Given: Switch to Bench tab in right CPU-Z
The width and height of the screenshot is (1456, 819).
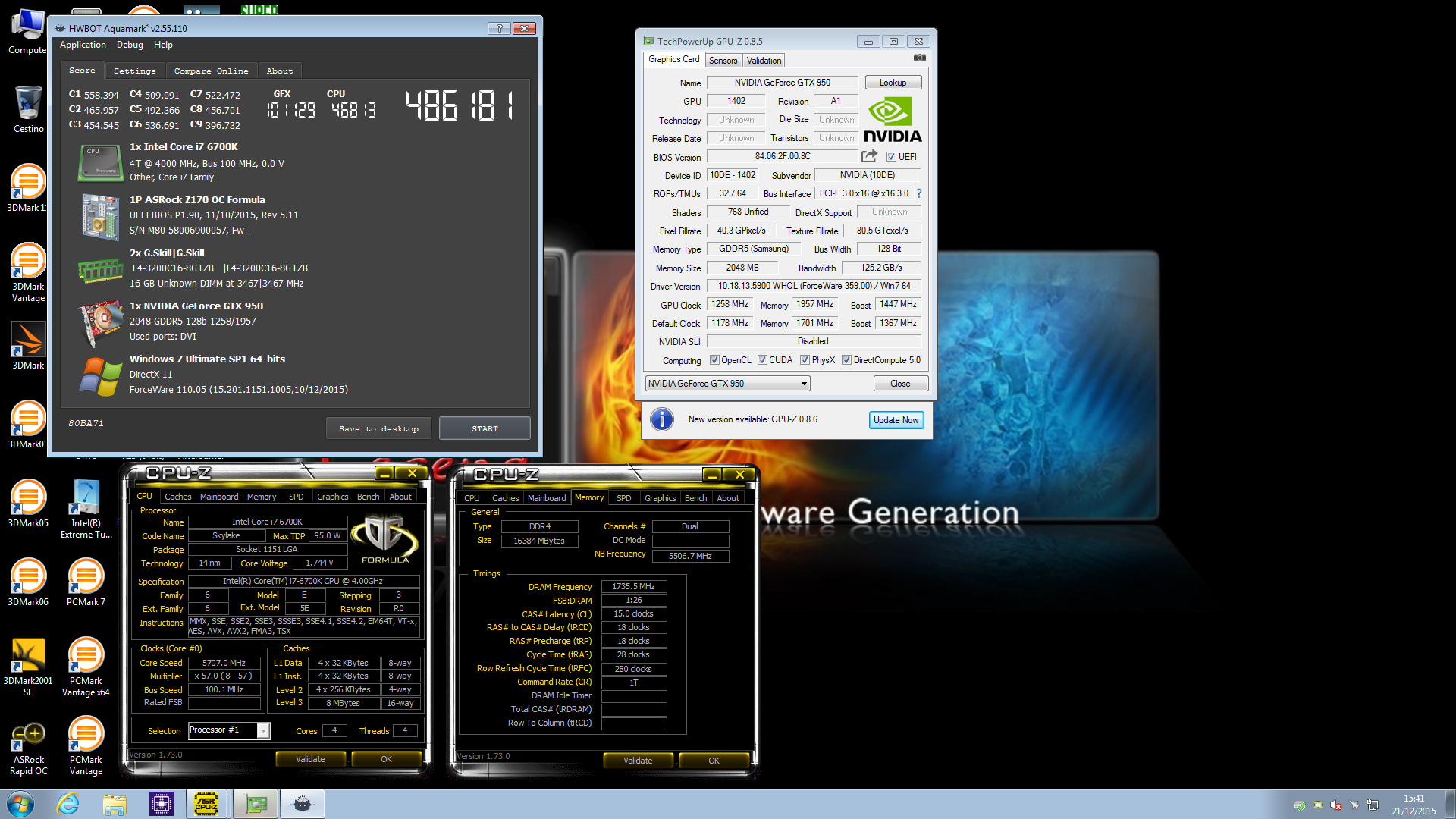Looking at the screenshot, I should tap(695, 498).
